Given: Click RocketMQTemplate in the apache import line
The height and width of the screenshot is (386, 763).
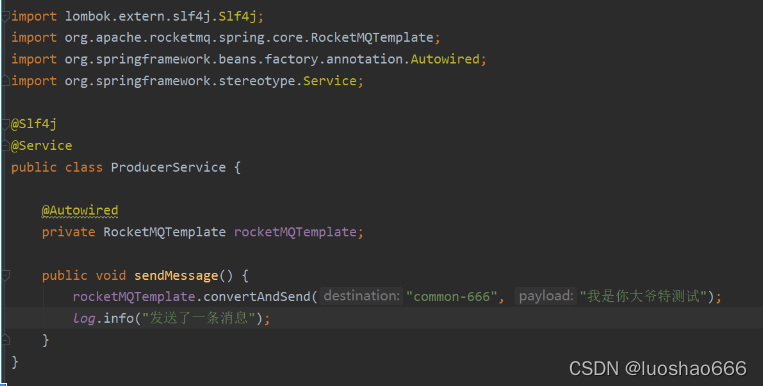Looking at the screenshot, I should point(372,37).
